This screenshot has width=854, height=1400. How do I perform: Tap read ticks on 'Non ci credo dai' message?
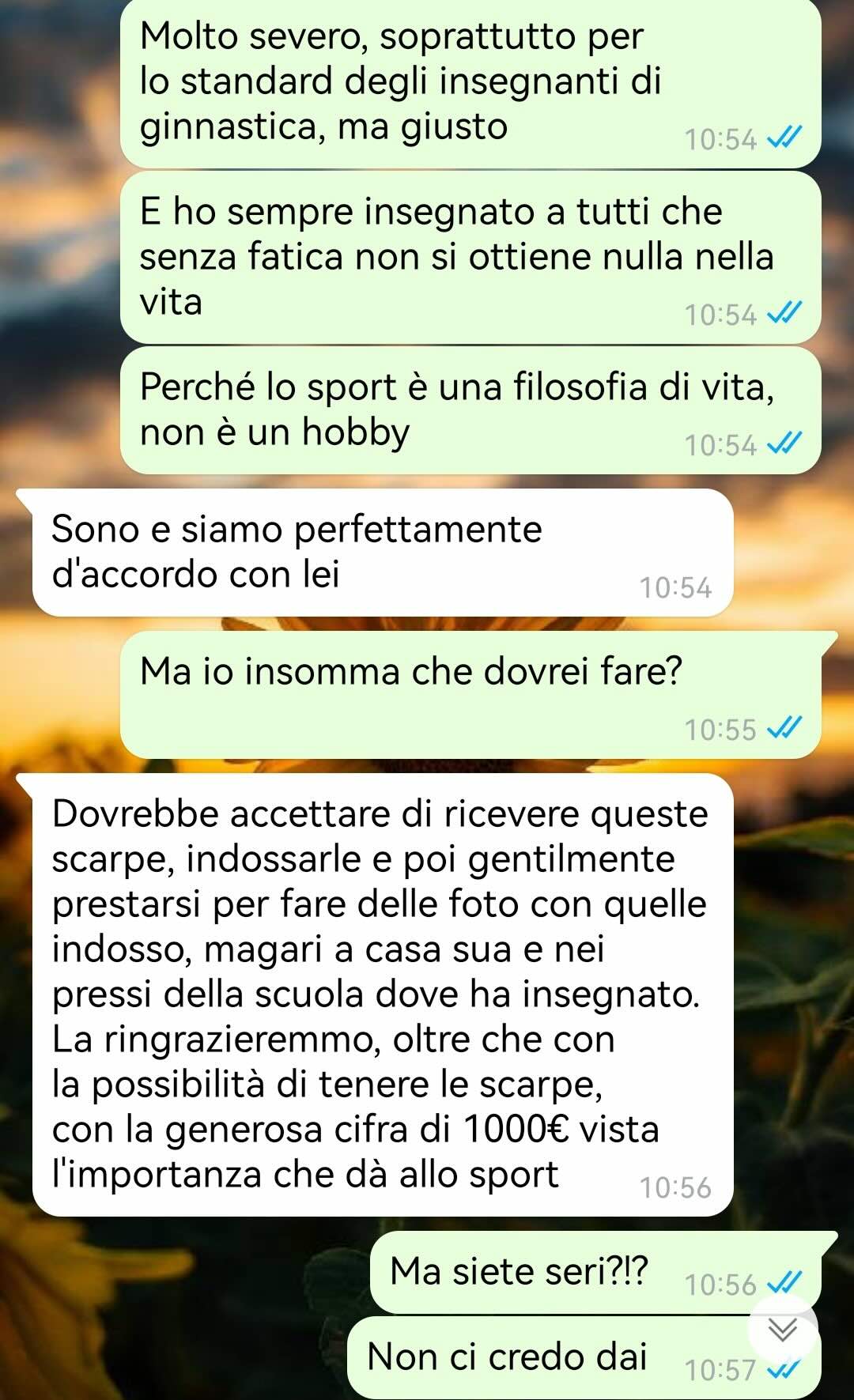(785, 1370)
